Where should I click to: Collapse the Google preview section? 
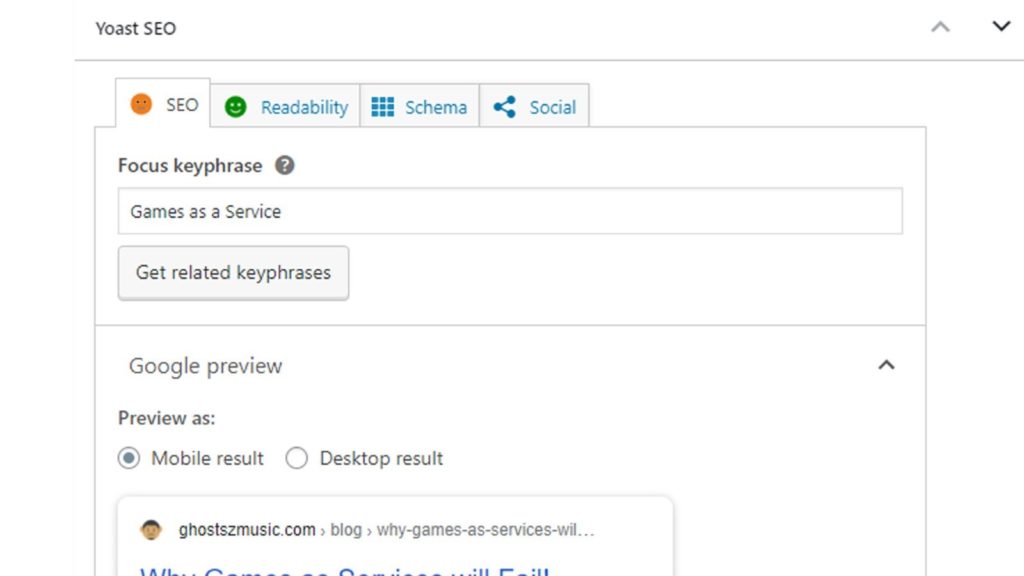click(x=886, y=365)
